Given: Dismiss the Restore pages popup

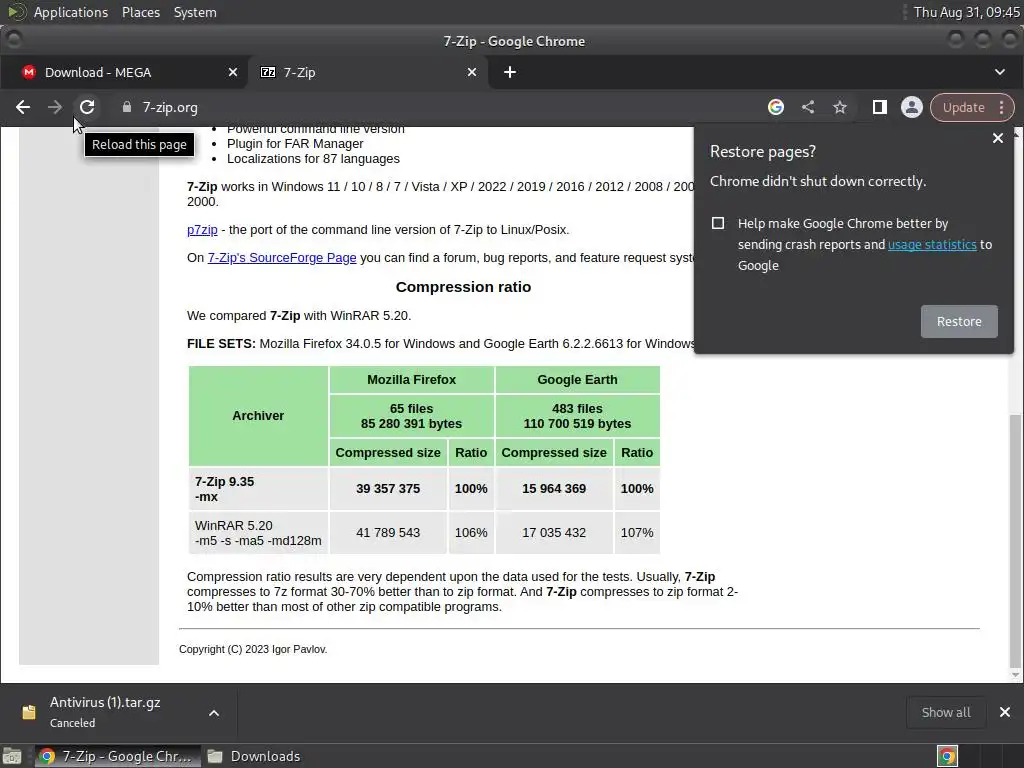Looking at the screenshot, I should [998, 138].
